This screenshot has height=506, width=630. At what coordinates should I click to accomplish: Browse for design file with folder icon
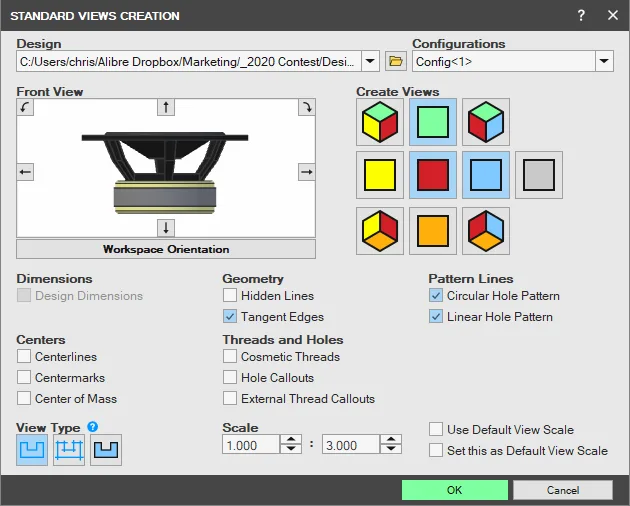point(396,61)
